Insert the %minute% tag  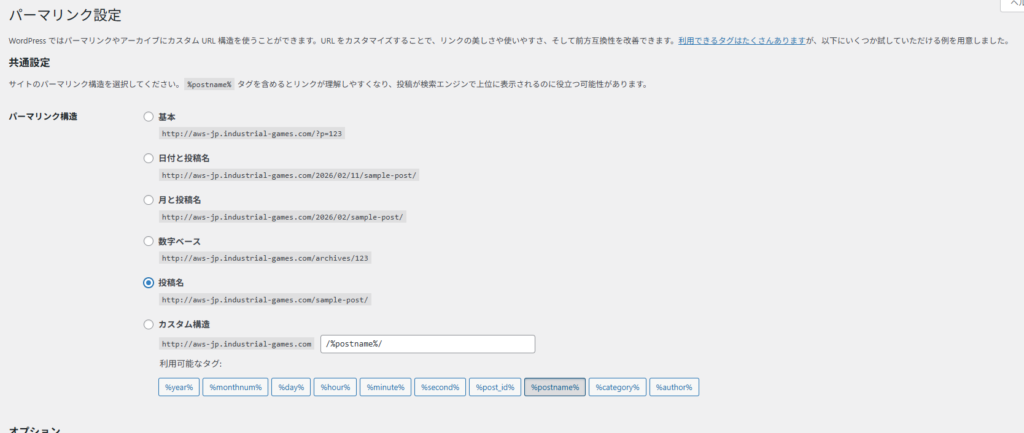pos(385,387)
